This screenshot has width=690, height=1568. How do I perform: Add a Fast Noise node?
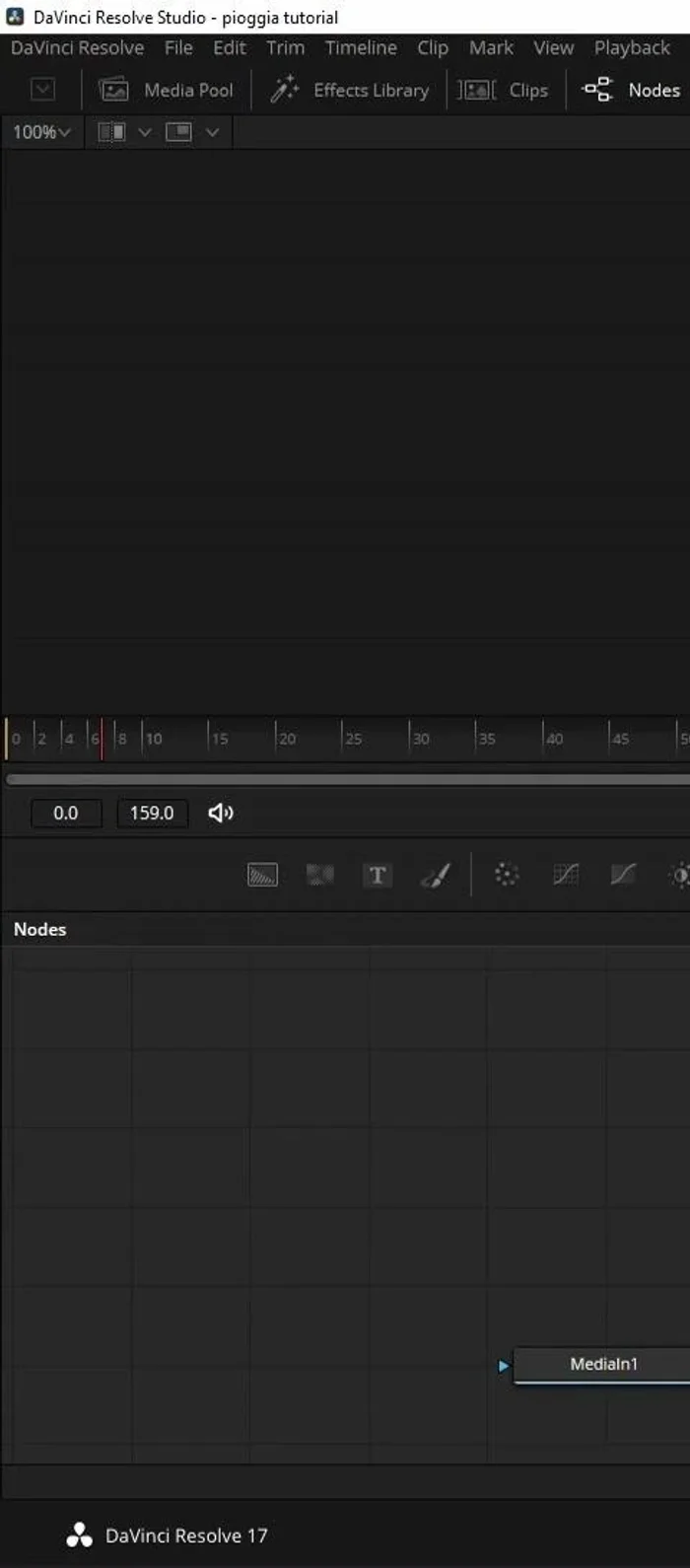coord(319,875)
